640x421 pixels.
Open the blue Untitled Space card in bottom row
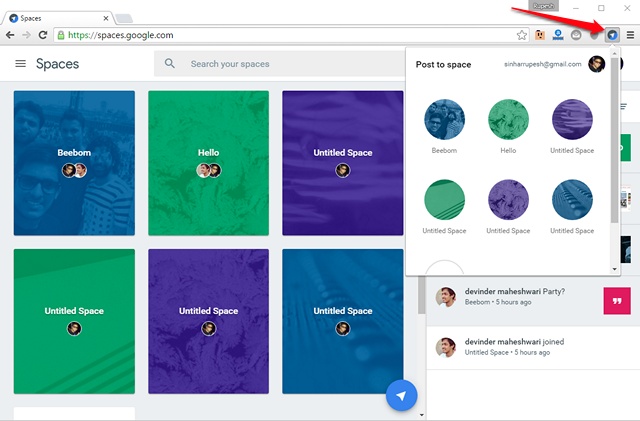pyautogui.click(x=343, y=321)
